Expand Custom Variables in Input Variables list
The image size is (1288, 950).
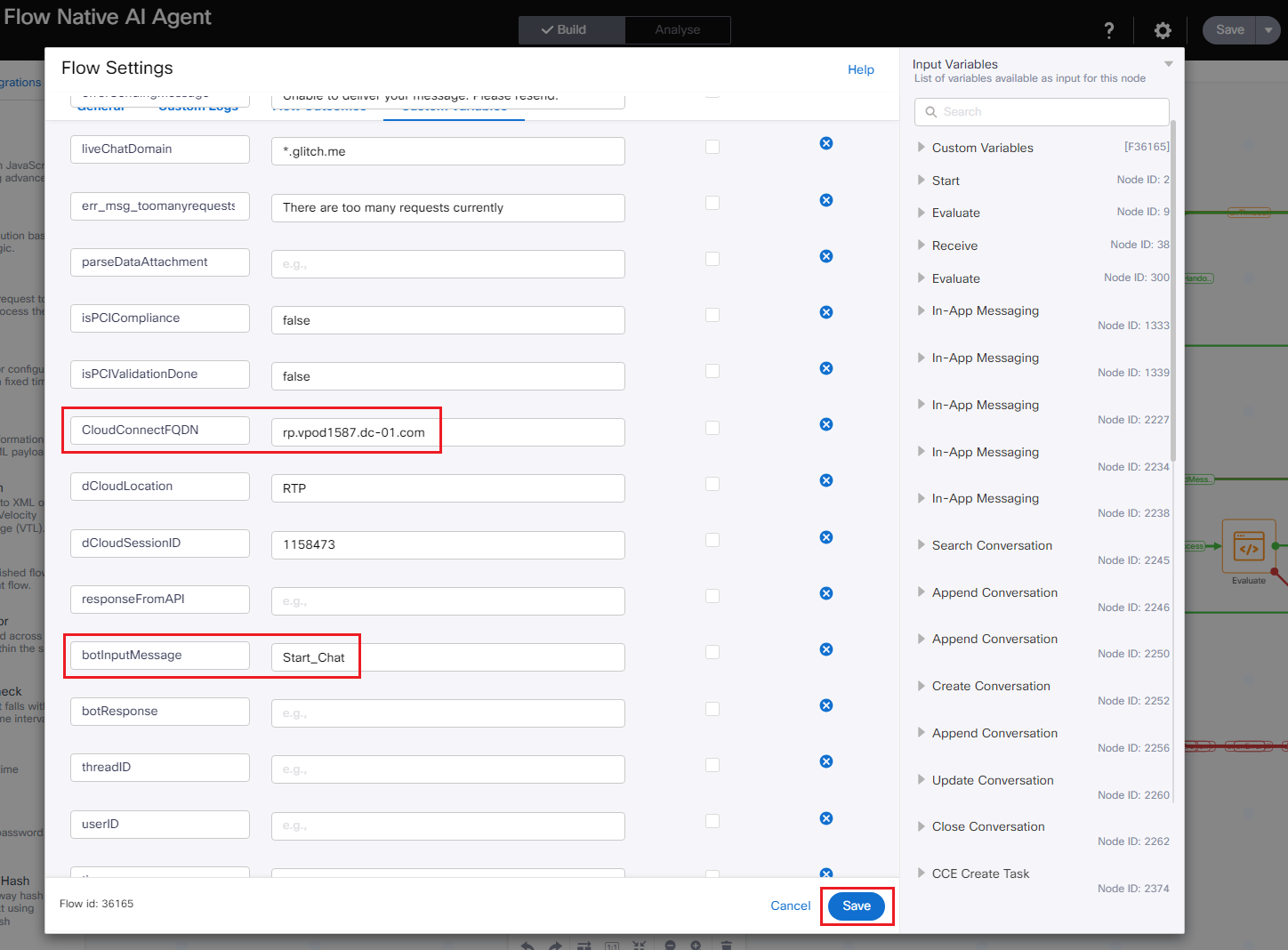(922, 148)
